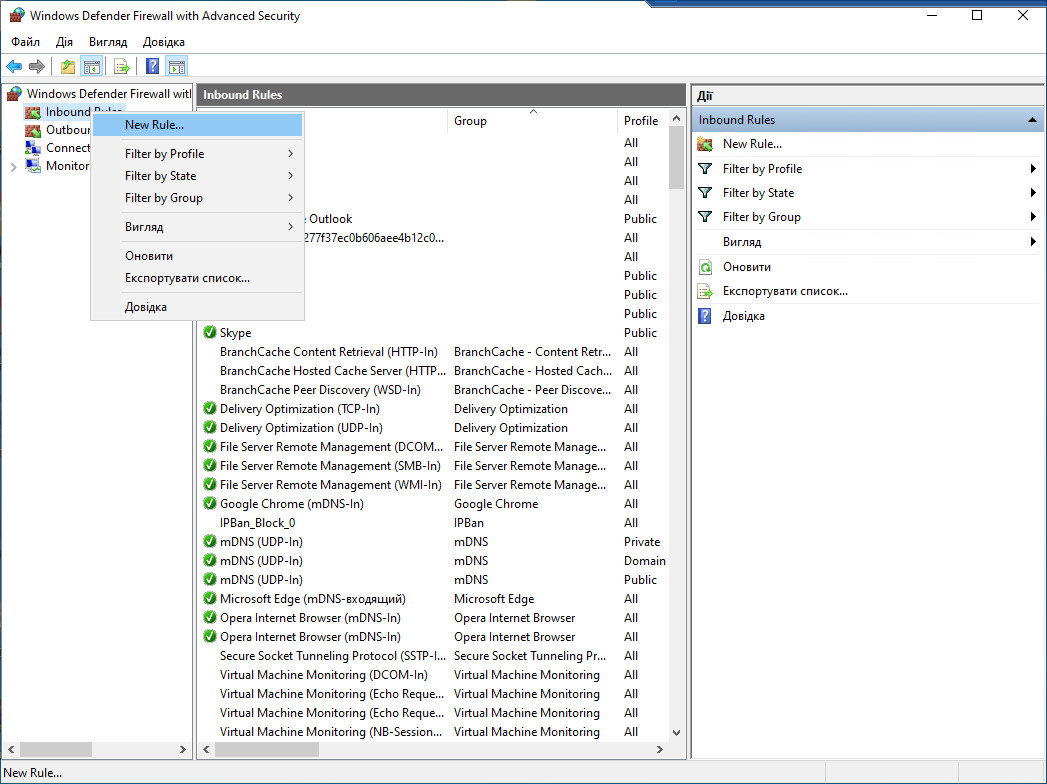Click the Google Chrome group cell
The image size is (1047, 784).
(x=495, y=504)
